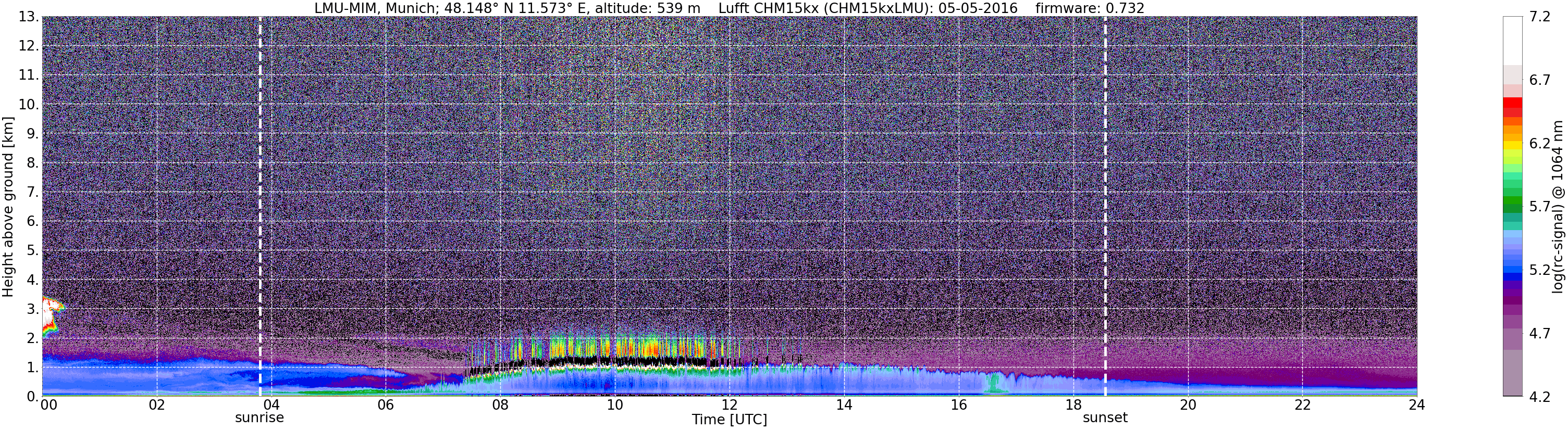Viewport: 1568px width, 430px height.
Task: Click the 2. tick label on the height axis
Action: point(33,337)
